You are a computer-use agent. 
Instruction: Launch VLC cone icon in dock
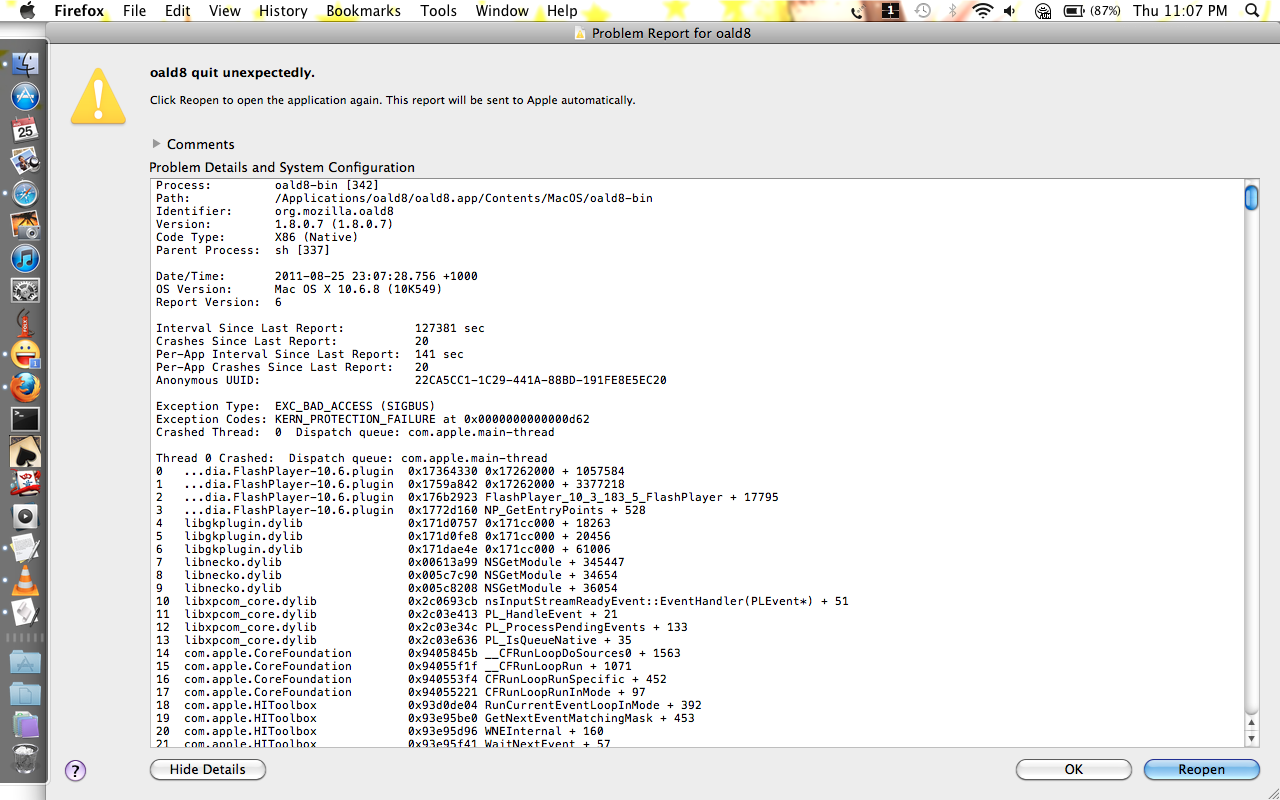pos(25,580)
